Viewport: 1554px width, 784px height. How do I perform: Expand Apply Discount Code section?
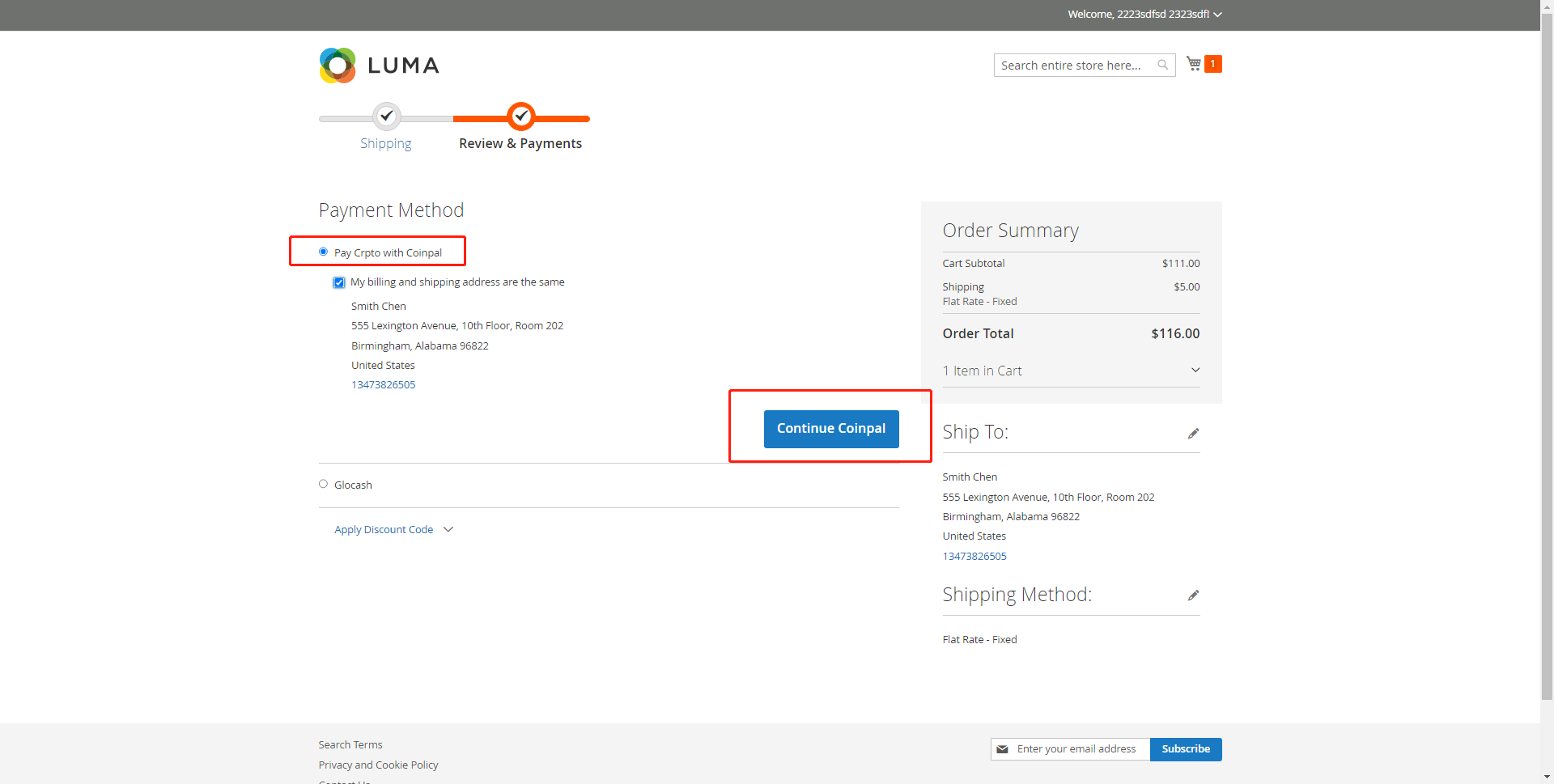[x=394, y=530]
